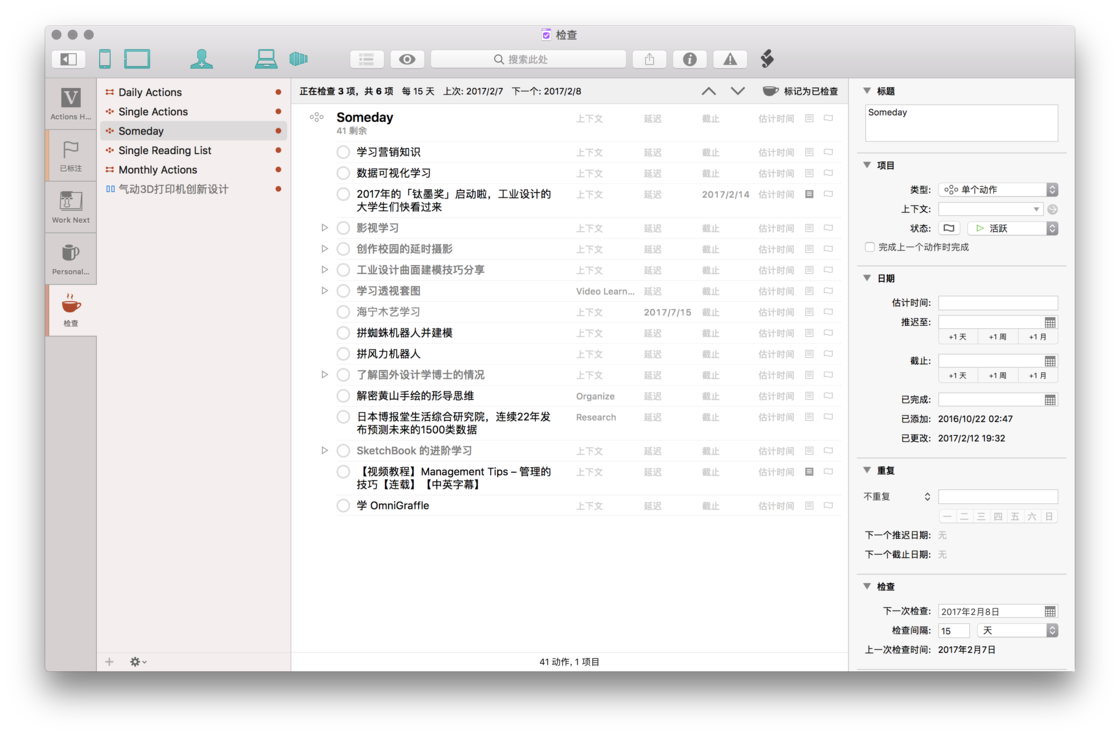Expand the 学习透视套图 action group
This screenshot has height=736, width=1120.
point(324,291)
